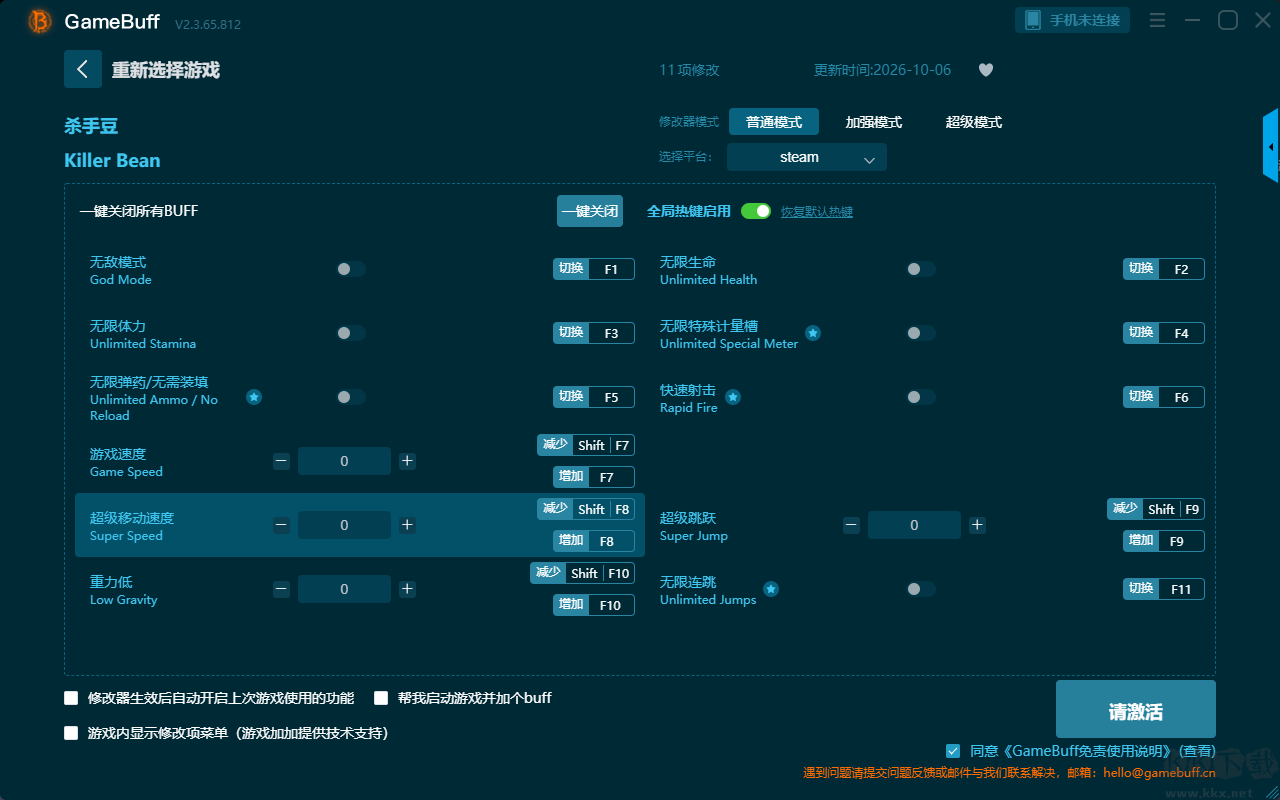Toggle God Mode switch
This screenshot has height=800, width=1280.
click(351, 269)
